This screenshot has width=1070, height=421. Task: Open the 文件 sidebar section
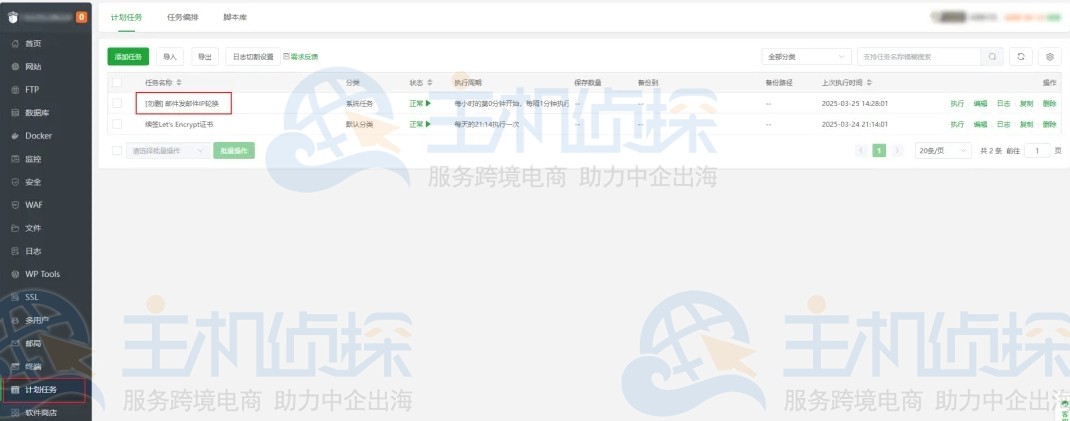point(33,228)
